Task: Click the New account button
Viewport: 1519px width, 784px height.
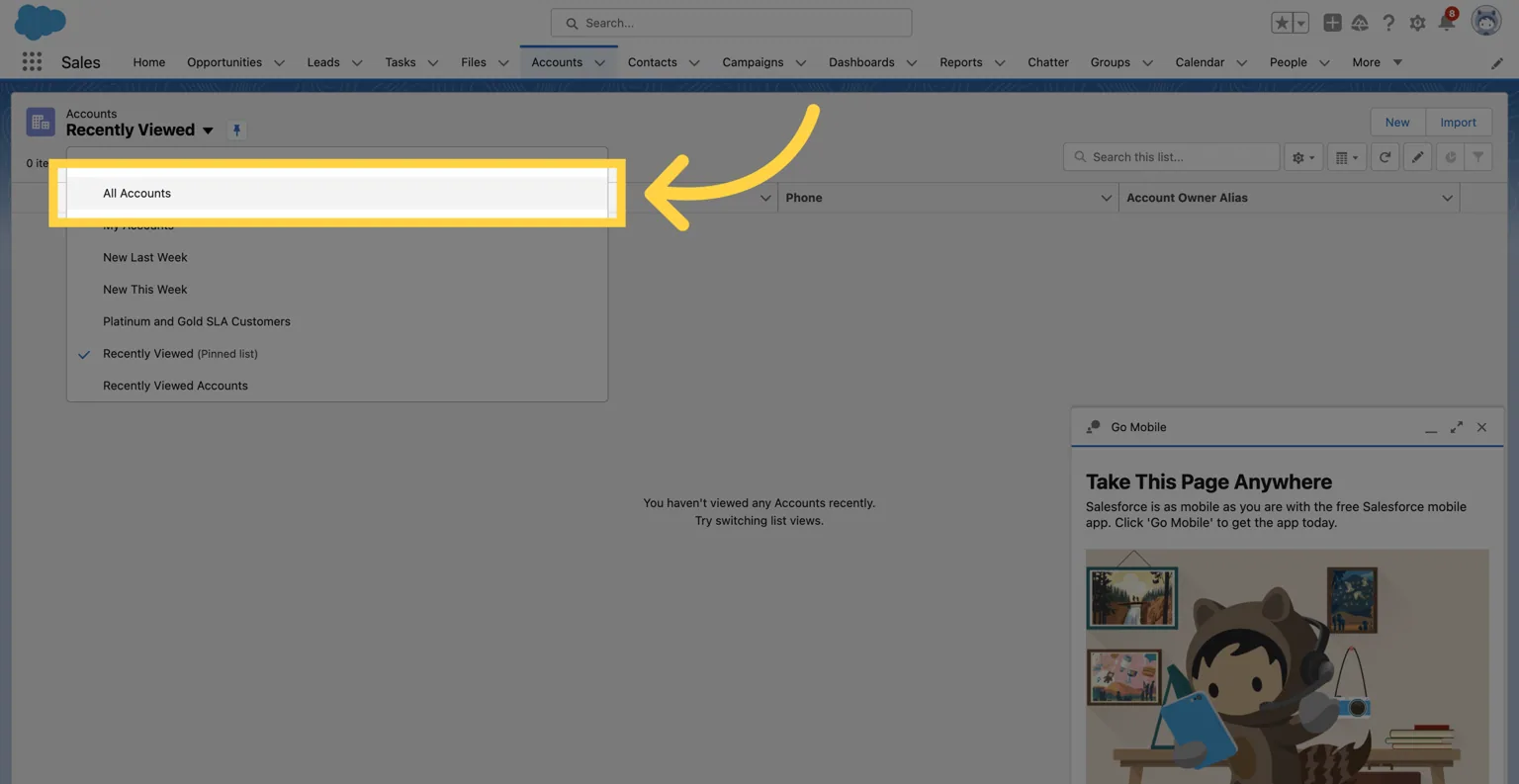Action: coord(1396,123)
